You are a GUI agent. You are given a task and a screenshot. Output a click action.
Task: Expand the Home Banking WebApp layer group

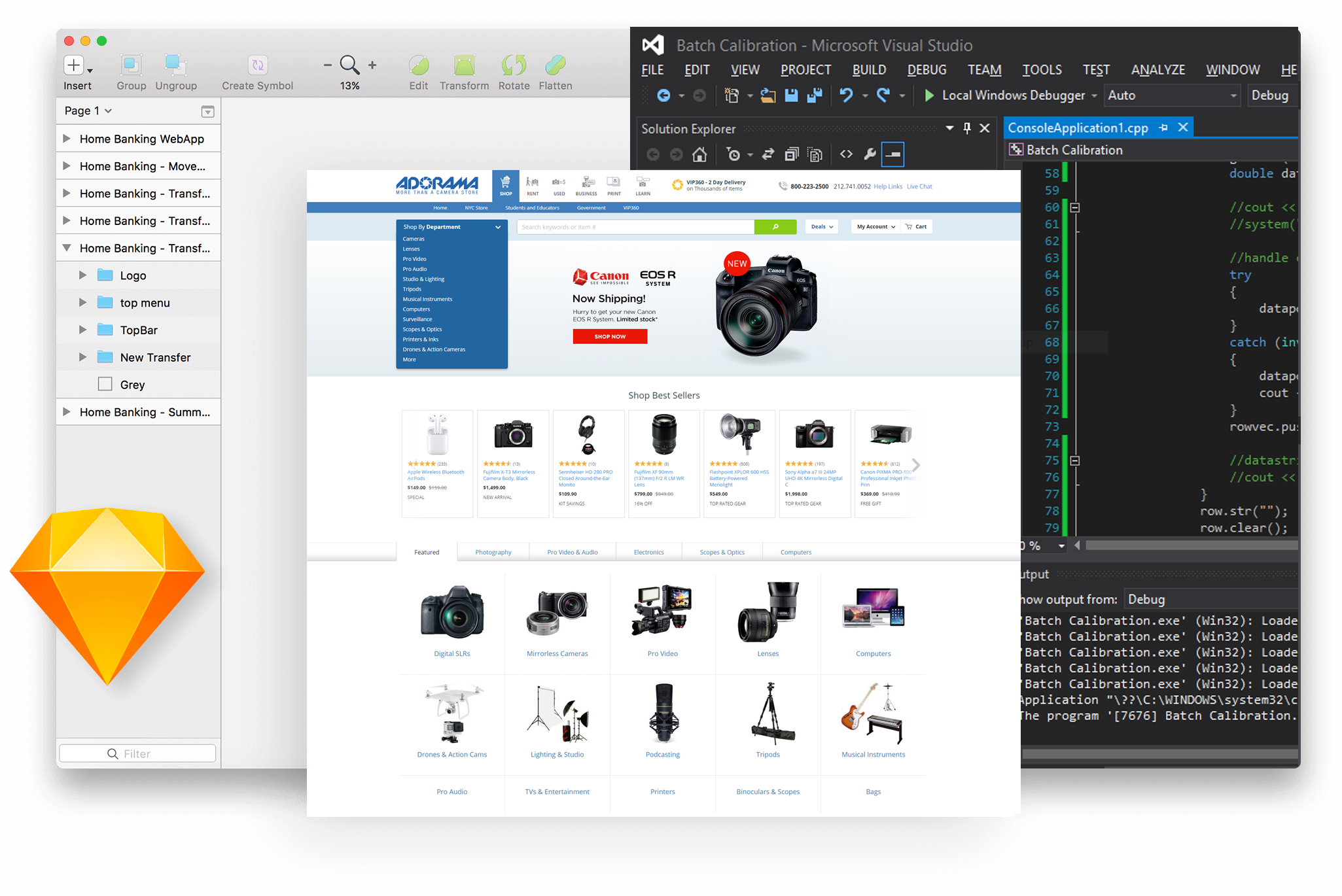click(66, 139)
